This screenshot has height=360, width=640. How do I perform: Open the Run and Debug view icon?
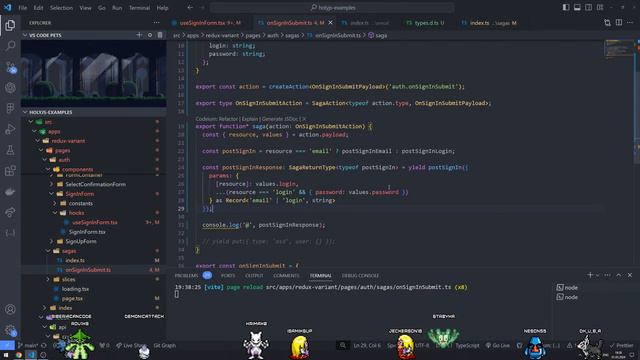pos(10,129)
